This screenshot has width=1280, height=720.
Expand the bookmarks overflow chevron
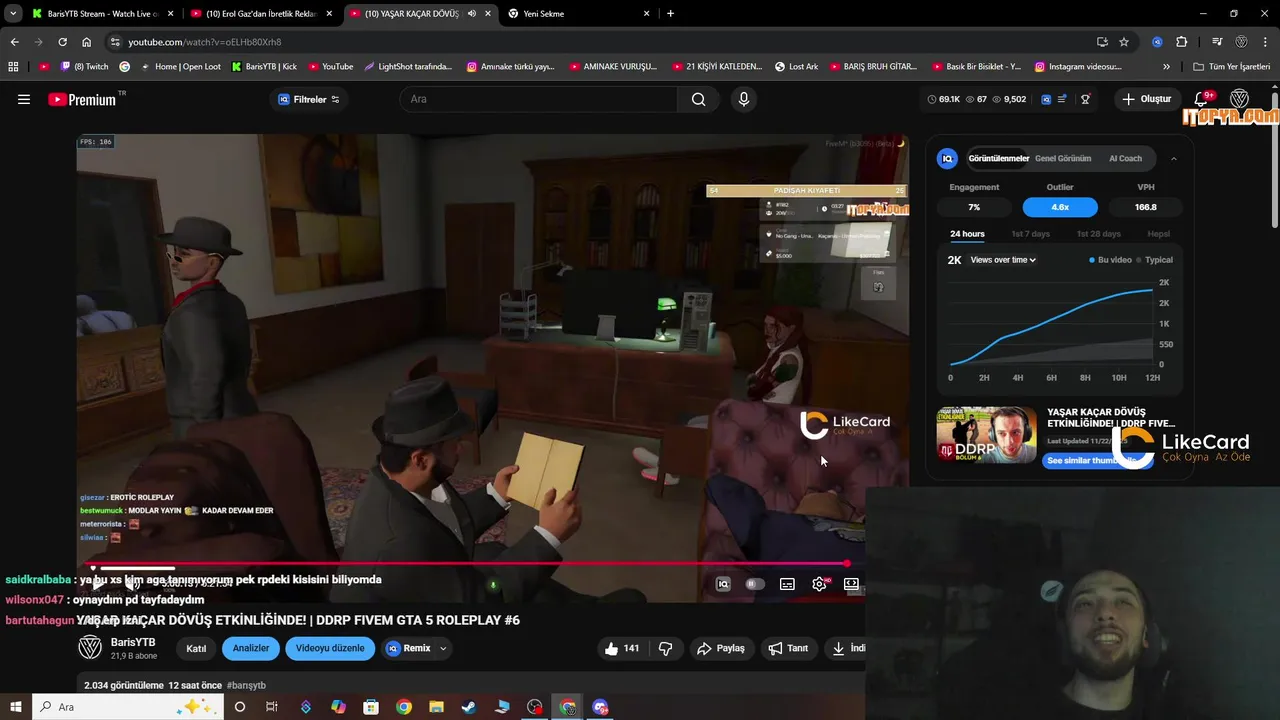1166,67
